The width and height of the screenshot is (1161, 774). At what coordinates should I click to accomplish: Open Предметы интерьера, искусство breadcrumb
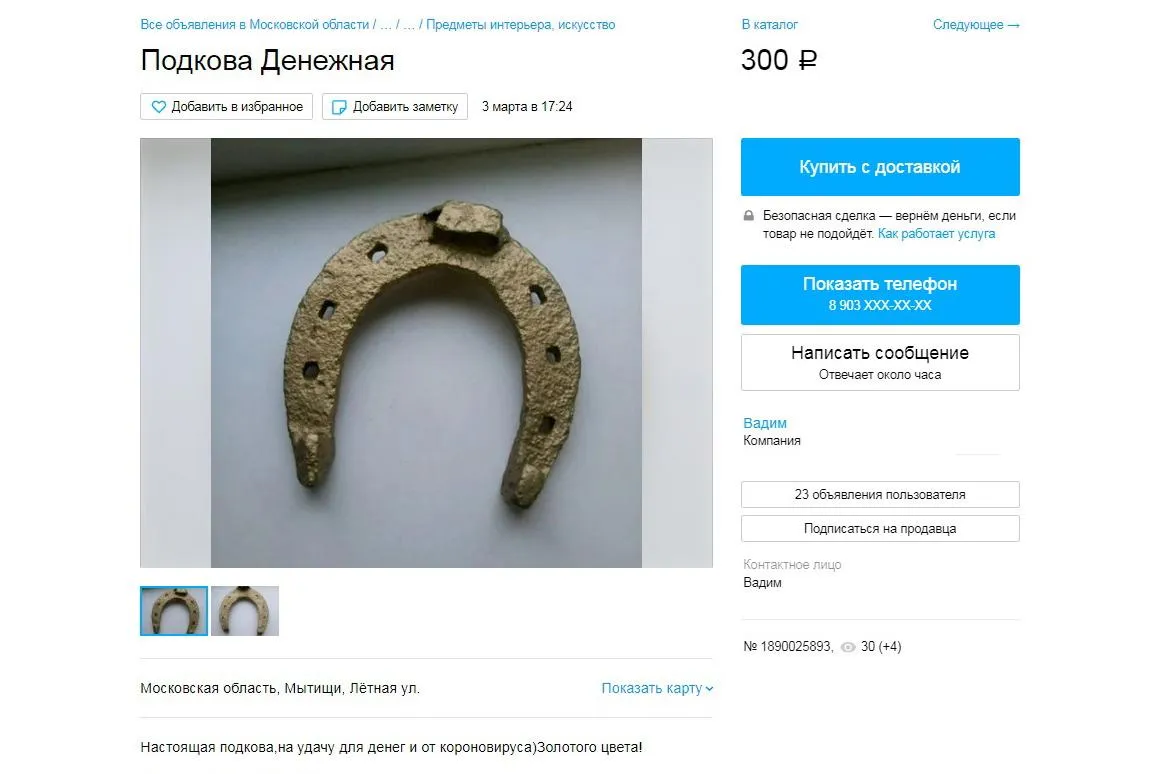521,24
